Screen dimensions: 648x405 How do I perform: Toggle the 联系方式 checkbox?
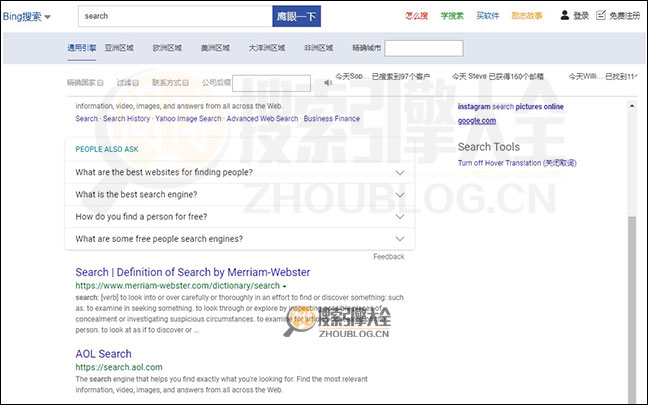pyautogui.click(x=186, y=83)
